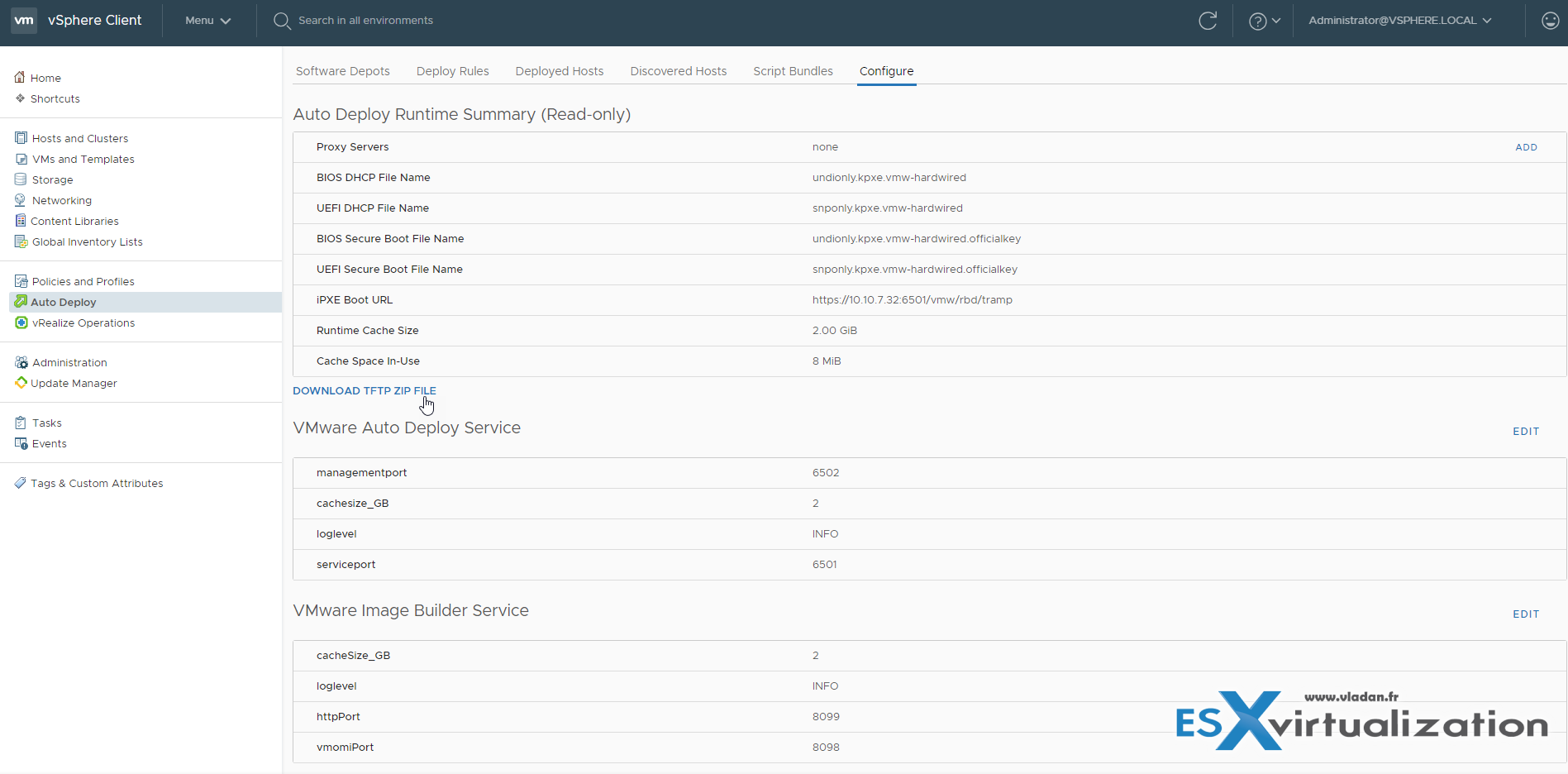Open the Deployed Hosts tab
The width and height of the screenshot is (1568, 774).
pos(560,71)
